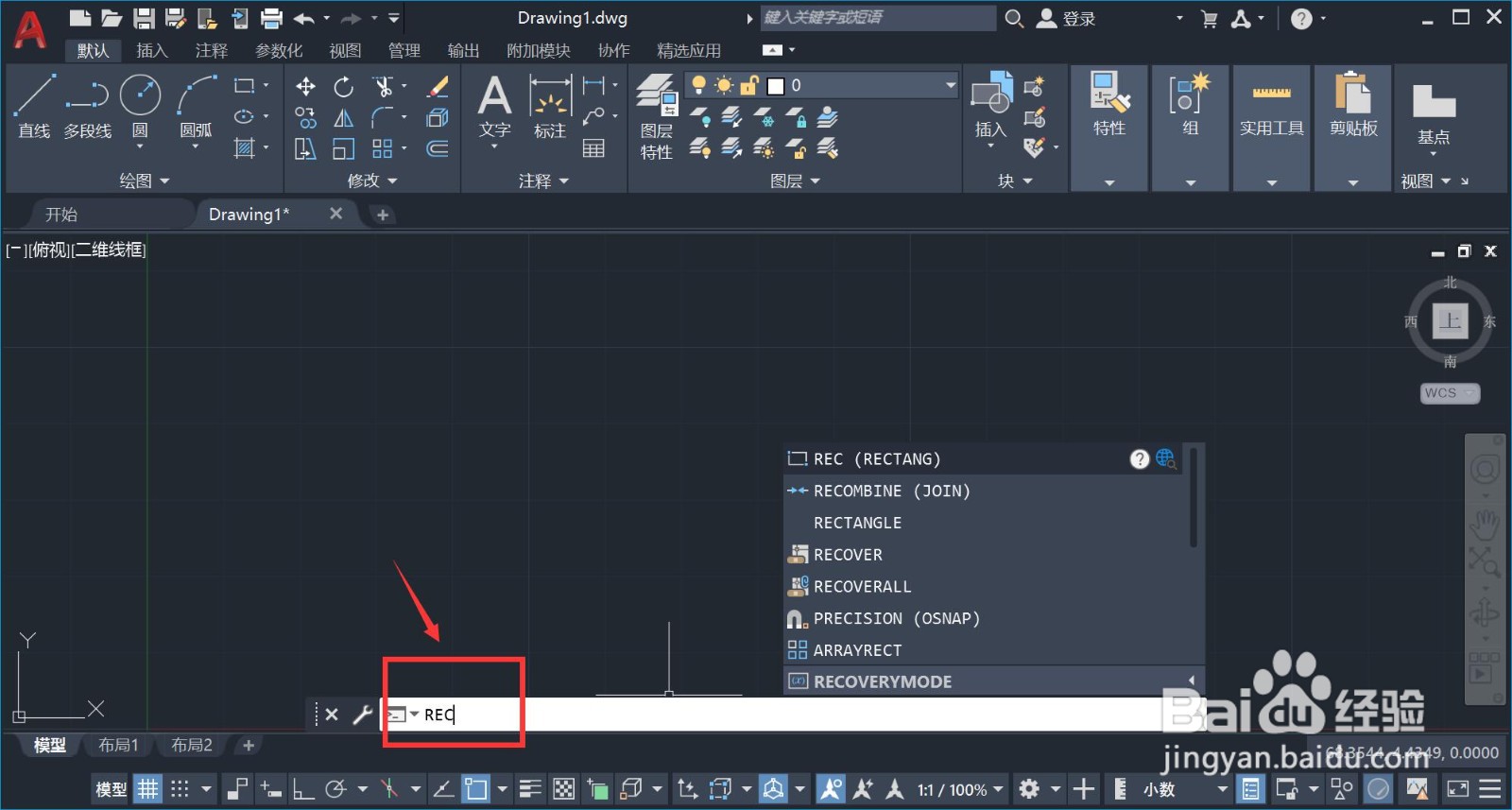Select the Text (文字) tool

click(494, 107)
